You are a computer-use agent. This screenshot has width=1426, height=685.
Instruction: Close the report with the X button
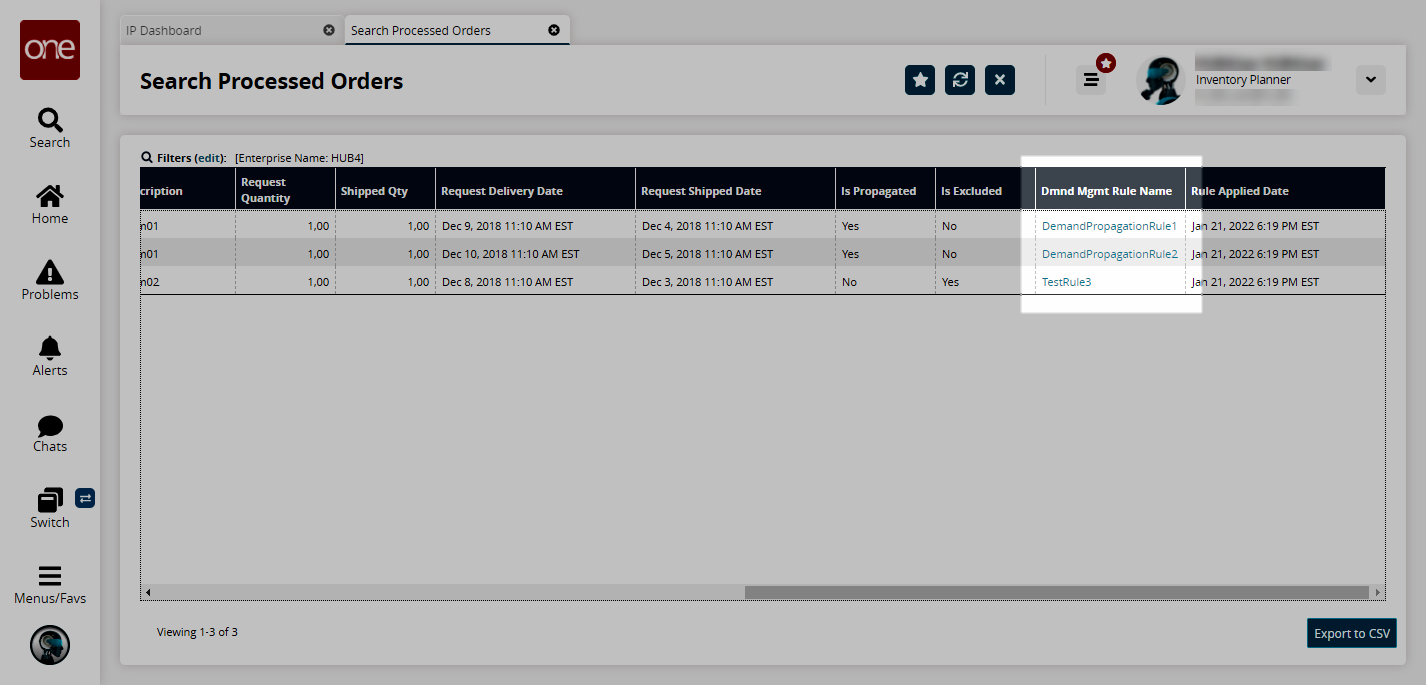[1000, 80]
